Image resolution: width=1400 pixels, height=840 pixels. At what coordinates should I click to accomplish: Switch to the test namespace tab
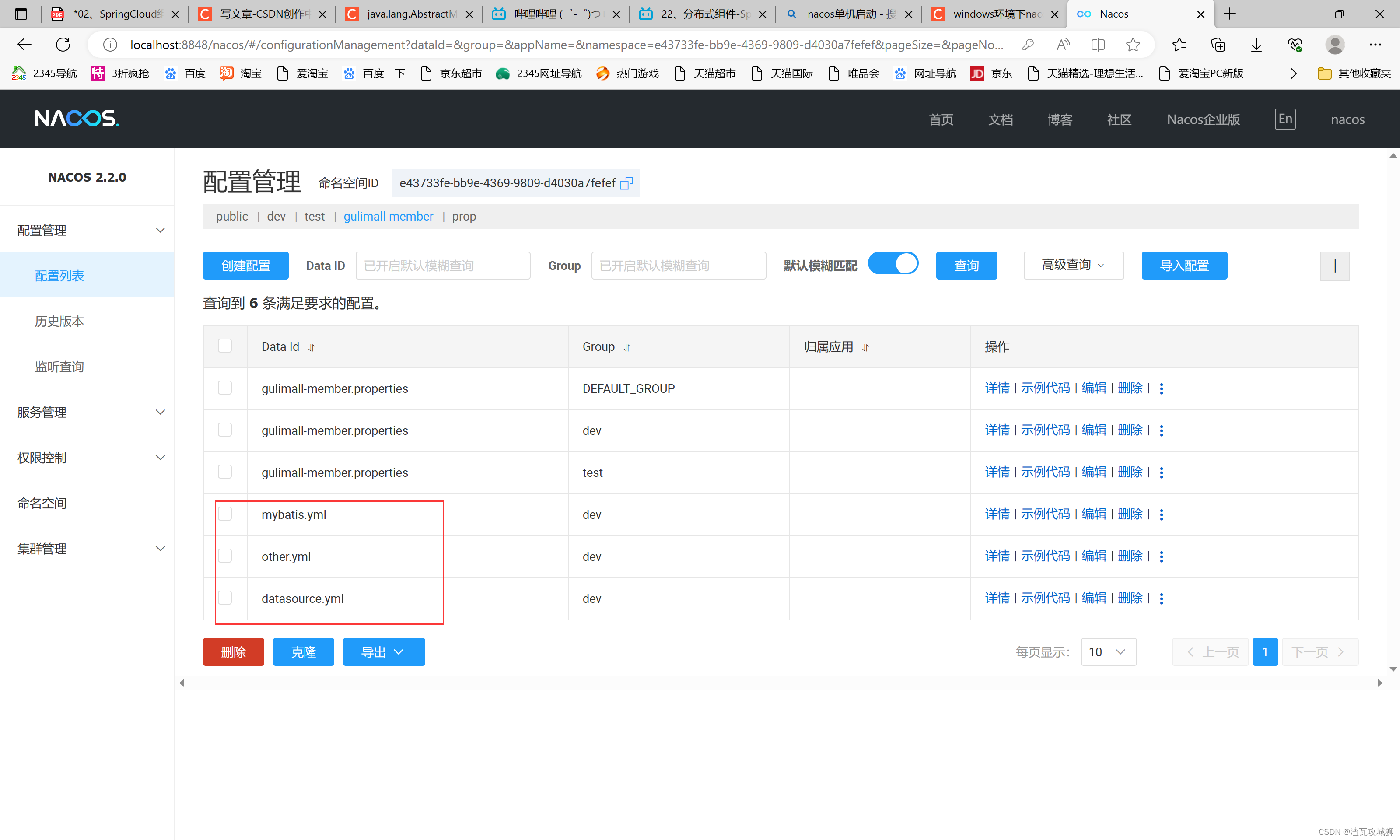[x=314, y=216]
